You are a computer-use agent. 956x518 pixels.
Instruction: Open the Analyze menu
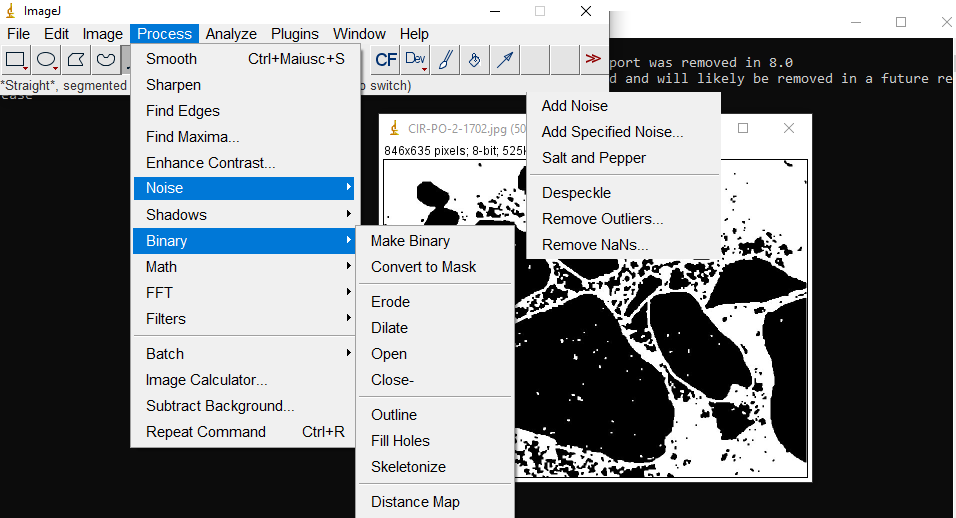231,34
